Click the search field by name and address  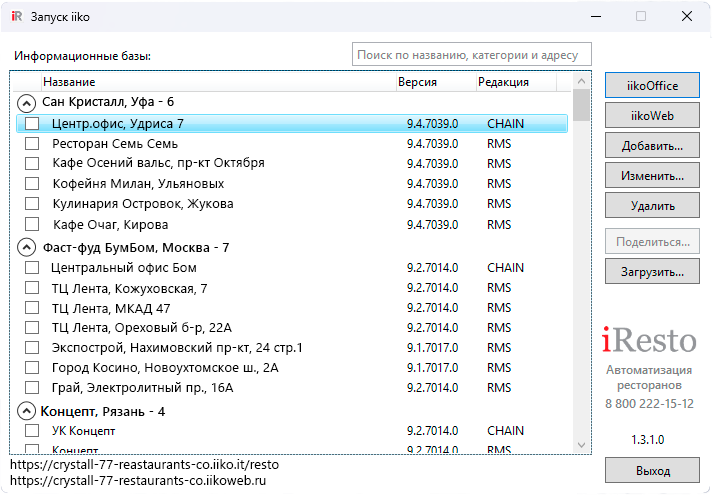coord(472,55)
